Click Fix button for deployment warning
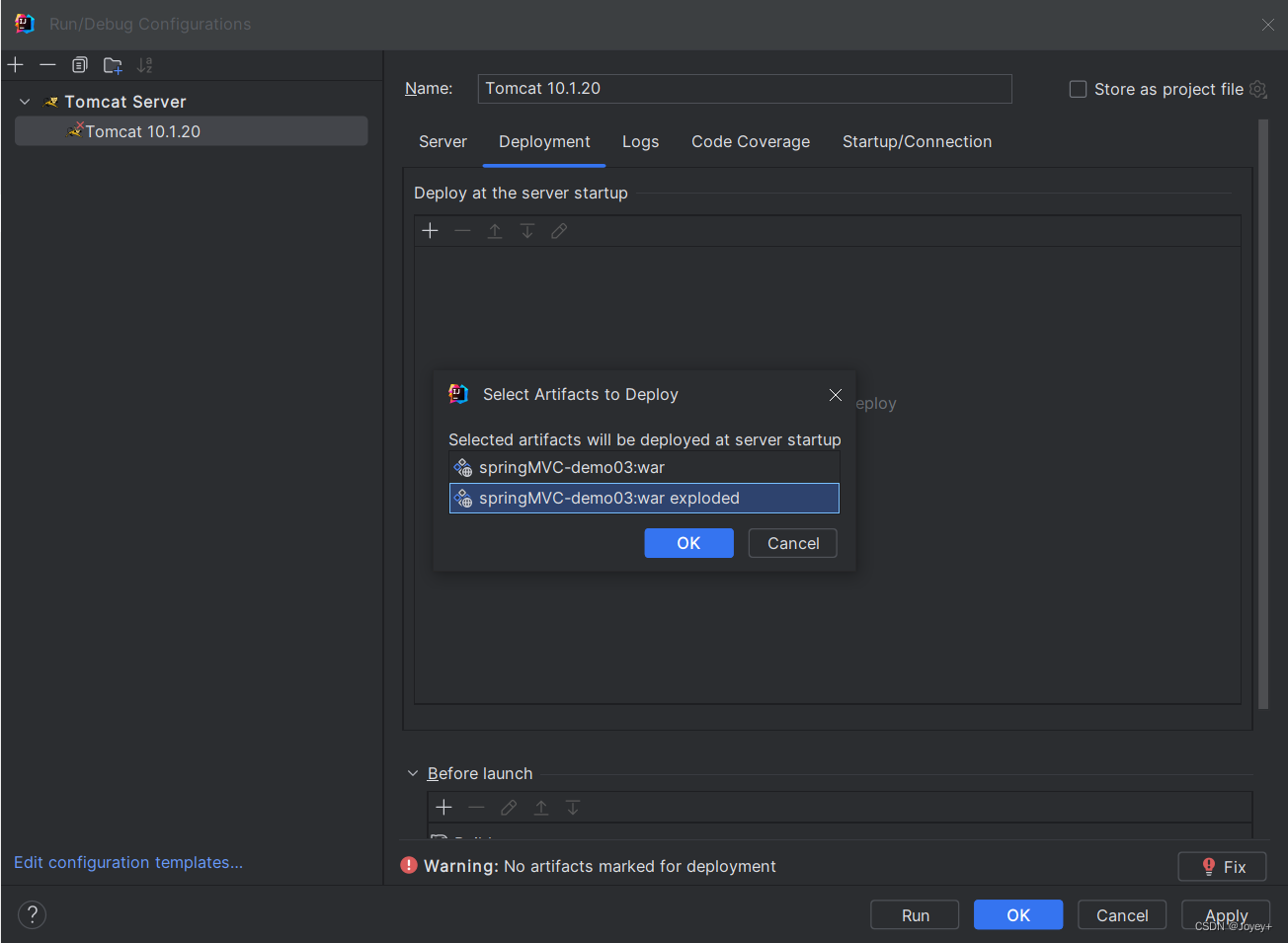The height and width of the screenshot is (943, 1288). point(1222,867)
